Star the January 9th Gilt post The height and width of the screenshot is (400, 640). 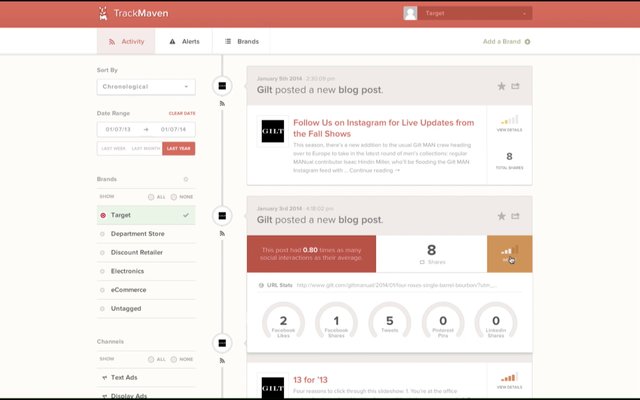[501, 86]
